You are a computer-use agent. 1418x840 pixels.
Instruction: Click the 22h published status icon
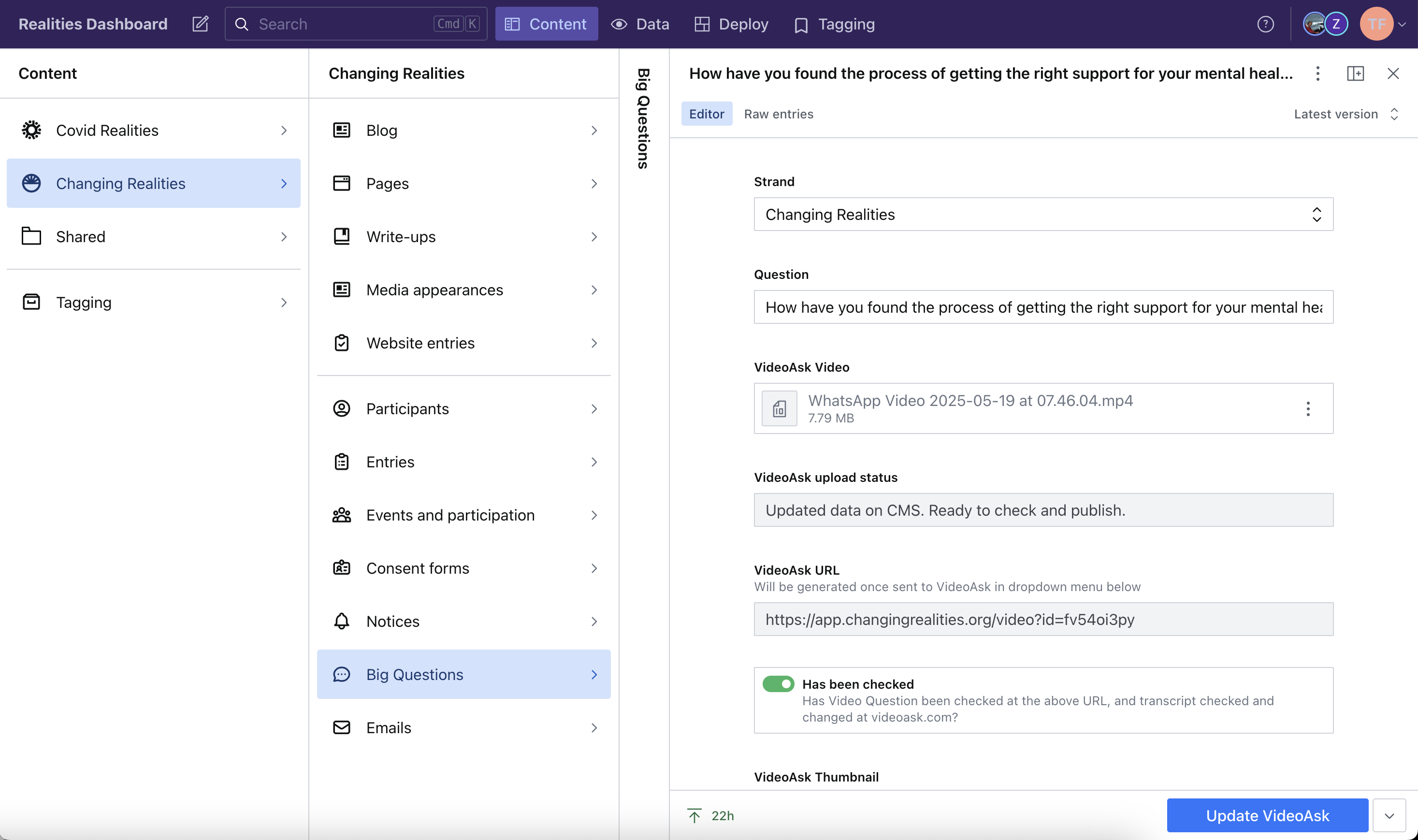coord(695,815)
